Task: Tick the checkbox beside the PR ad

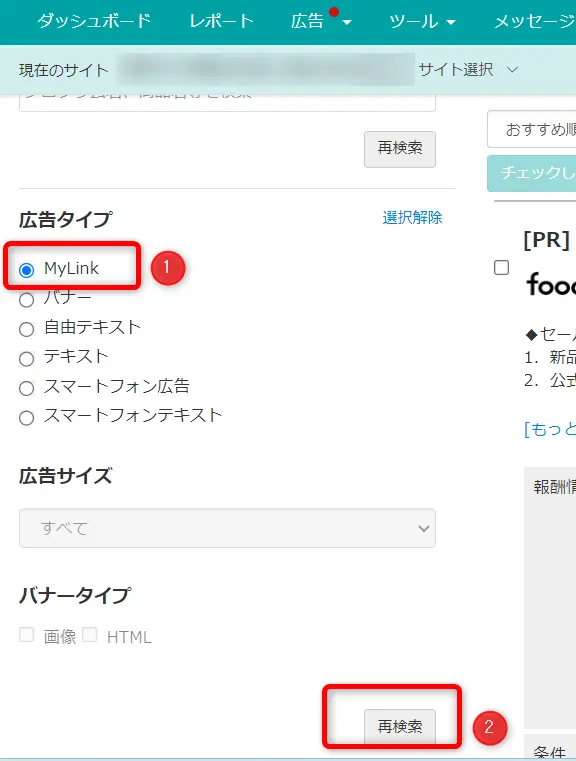Action: tap(501, 267)
